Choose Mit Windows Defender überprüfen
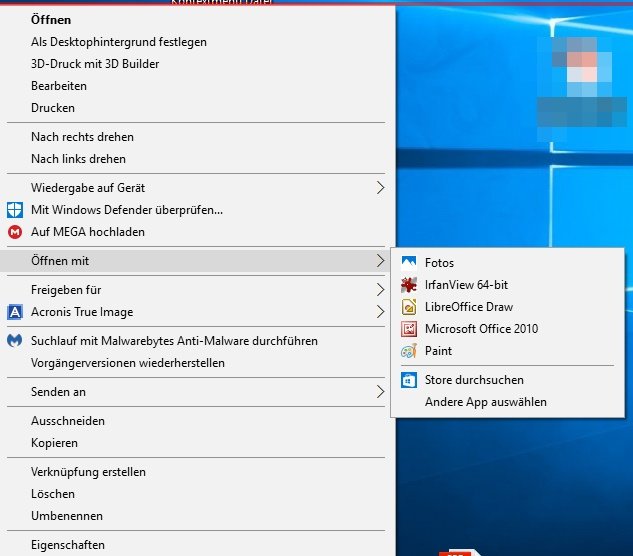Screen dimensions: 633x556 coord(196,210)
